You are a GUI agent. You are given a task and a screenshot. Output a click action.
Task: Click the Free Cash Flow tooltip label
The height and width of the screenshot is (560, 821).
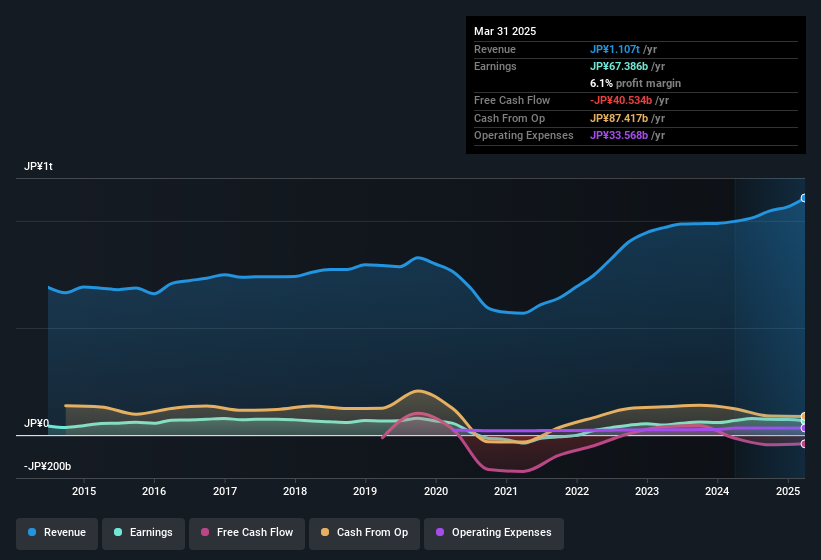click(x=512, y=100)
